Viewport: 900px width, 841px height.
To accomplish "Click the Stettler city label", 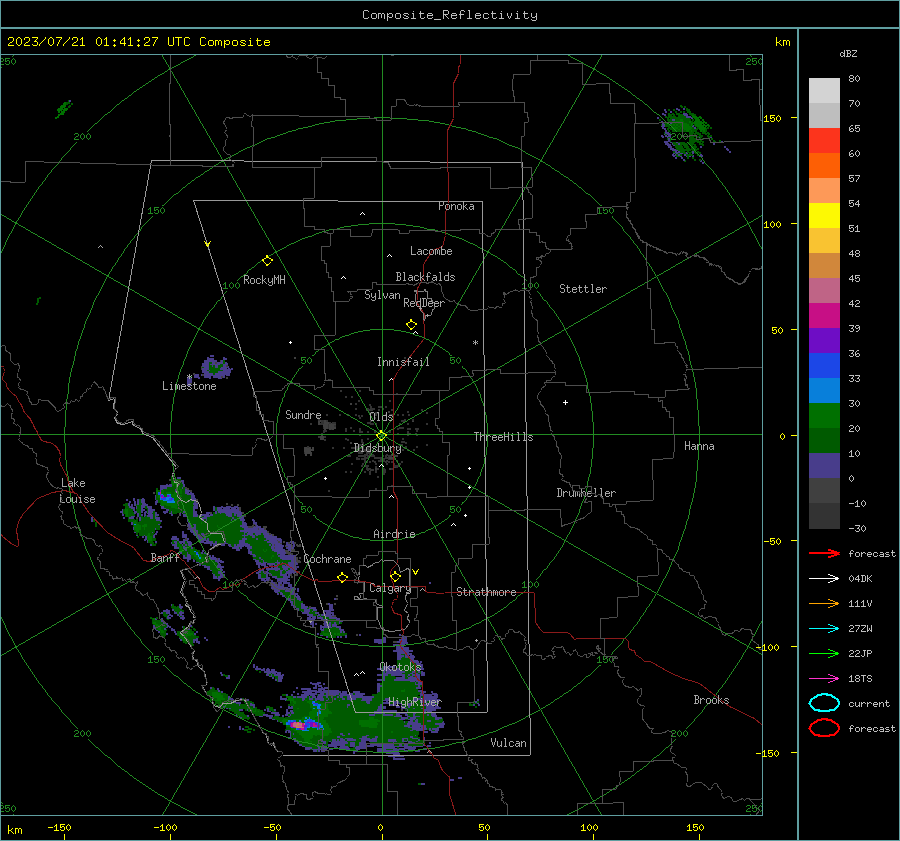I will click(x=583, y=289).
